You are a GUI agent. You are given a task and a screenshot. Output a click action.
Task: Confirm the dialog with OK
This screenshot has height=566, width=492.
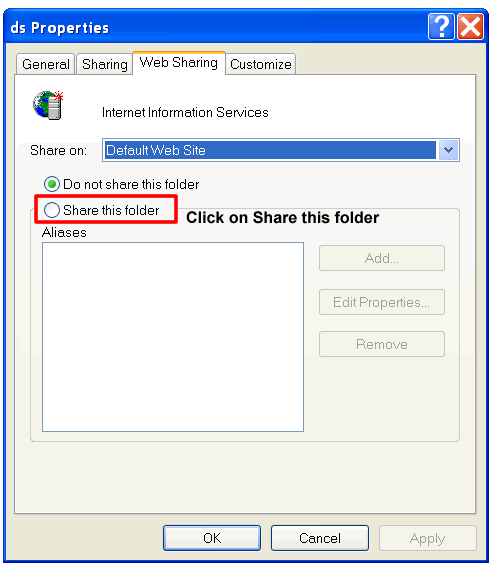coord(212,538)
